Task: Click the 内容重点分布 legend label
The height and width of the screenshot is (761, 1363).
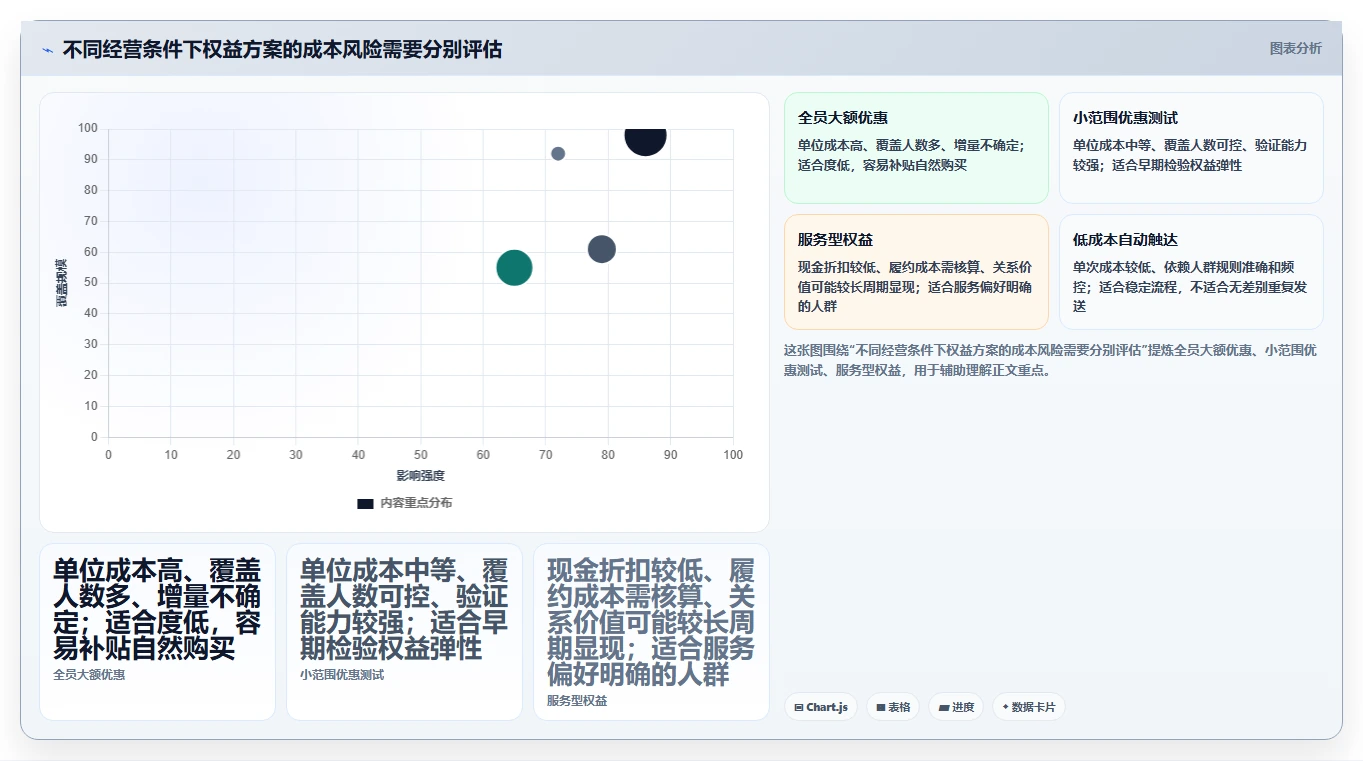Action: (416, 503)
